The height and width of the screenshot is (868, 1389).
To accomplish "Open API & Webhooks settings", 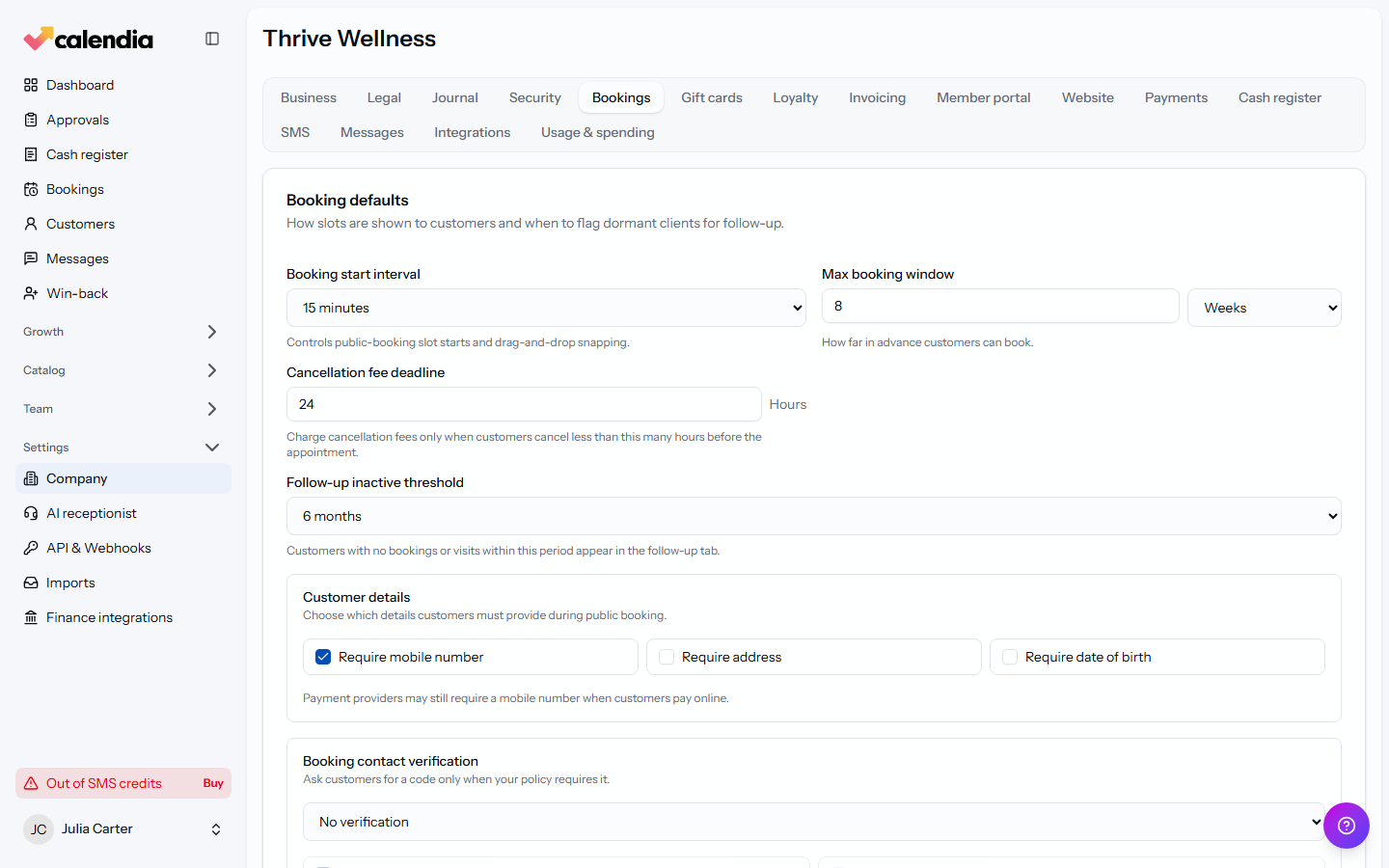I will tap(123, 548).
